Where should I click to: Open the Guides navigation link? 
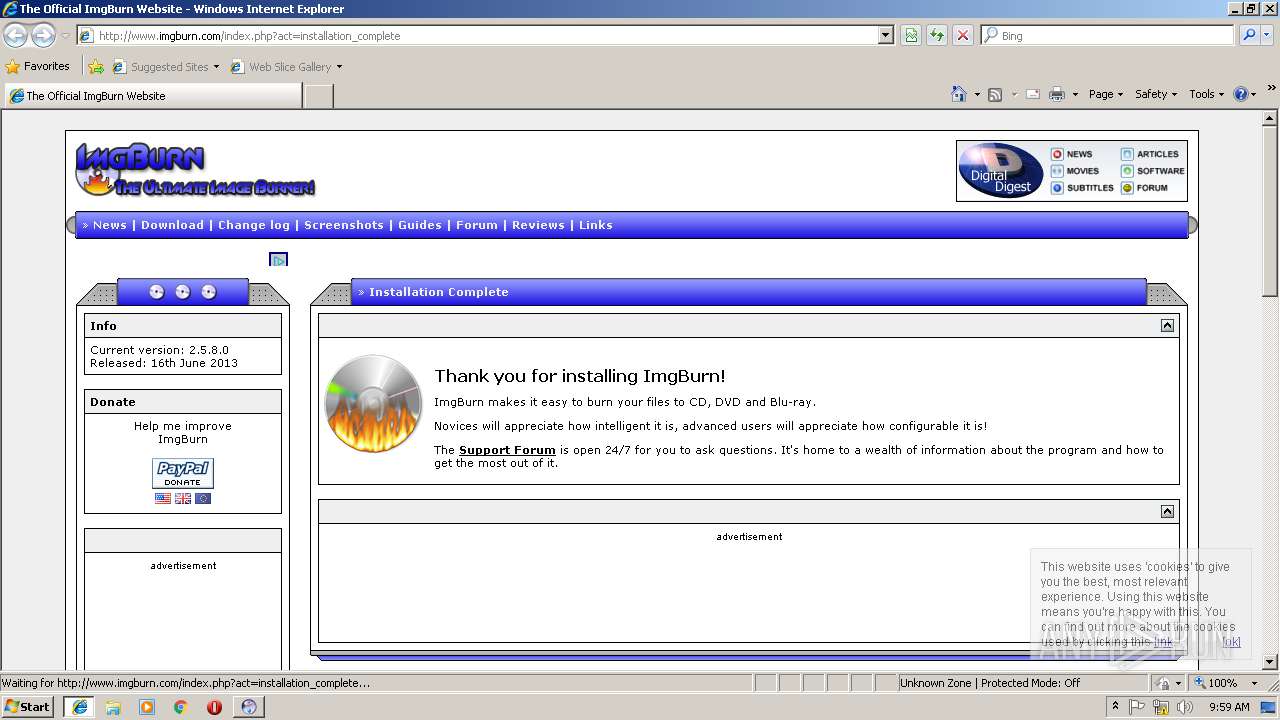tap(420, 225)
